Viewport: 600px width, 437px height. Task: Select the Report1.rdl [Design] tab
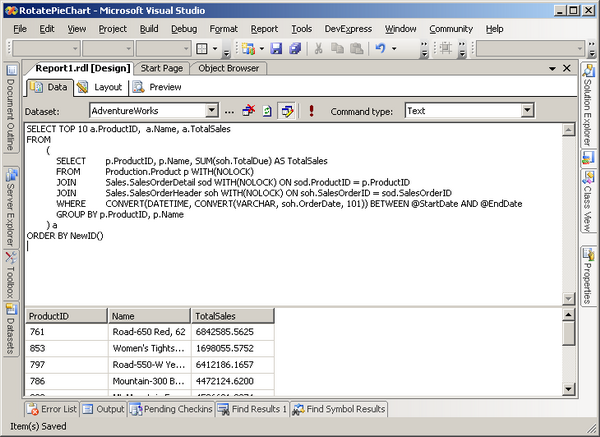pos(82,68)
